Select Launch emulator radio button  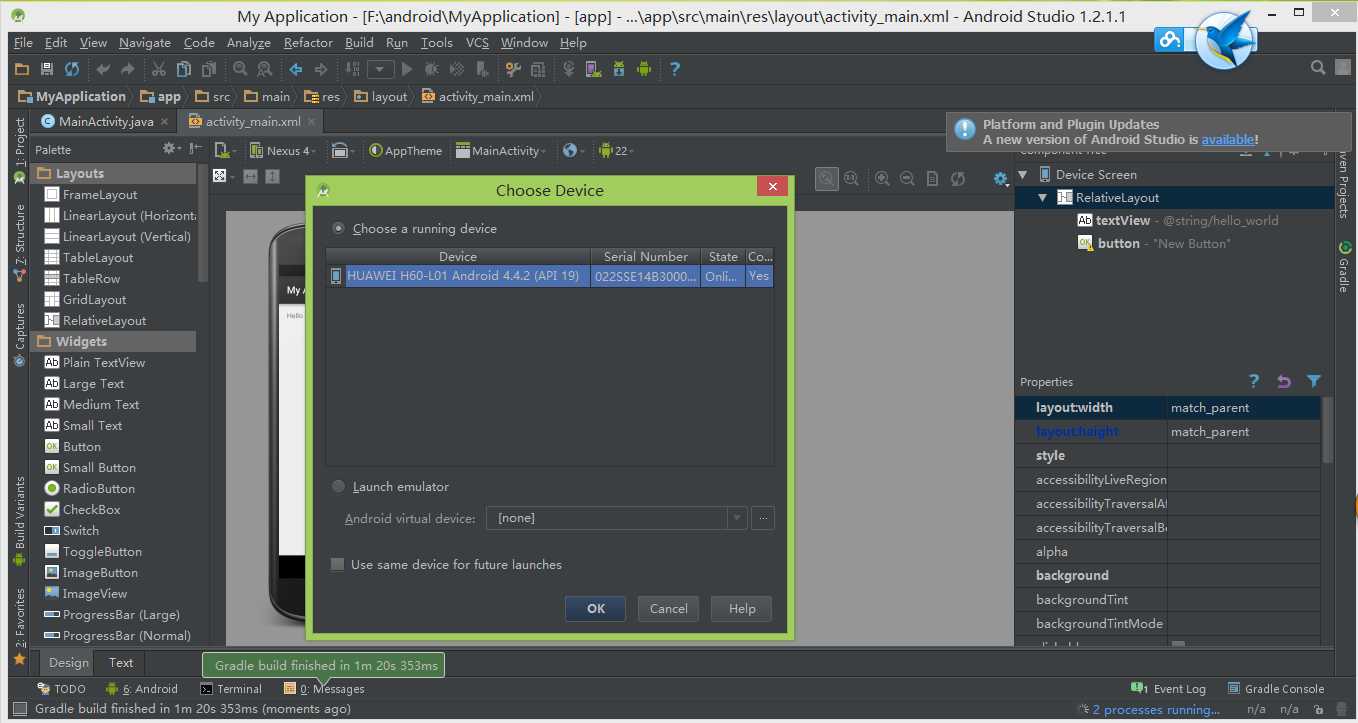pos(339,486)
